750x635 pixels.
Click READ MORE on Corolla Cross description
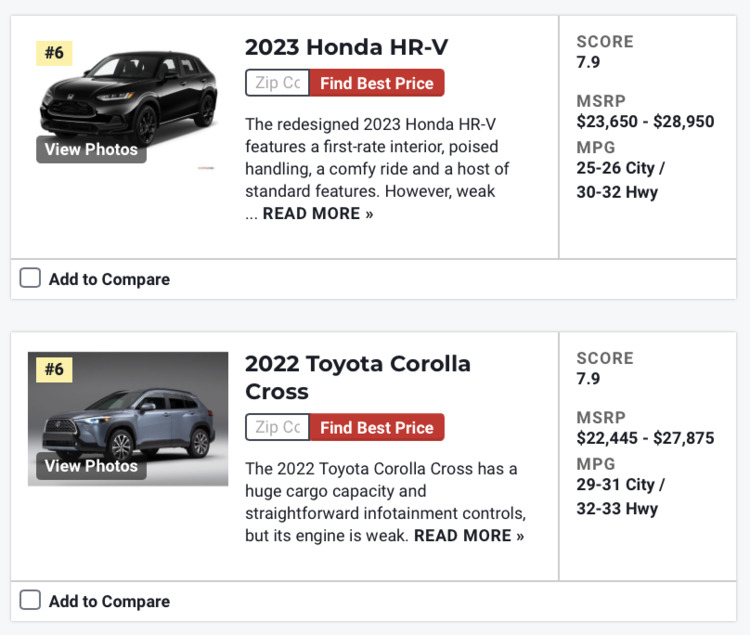point(469,536)
